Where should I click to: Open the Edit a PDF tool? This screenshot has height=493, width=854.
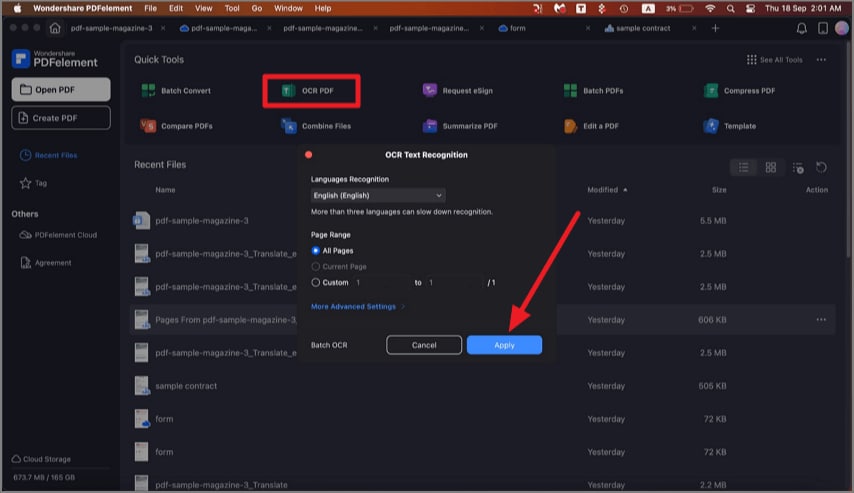(591, 126)
